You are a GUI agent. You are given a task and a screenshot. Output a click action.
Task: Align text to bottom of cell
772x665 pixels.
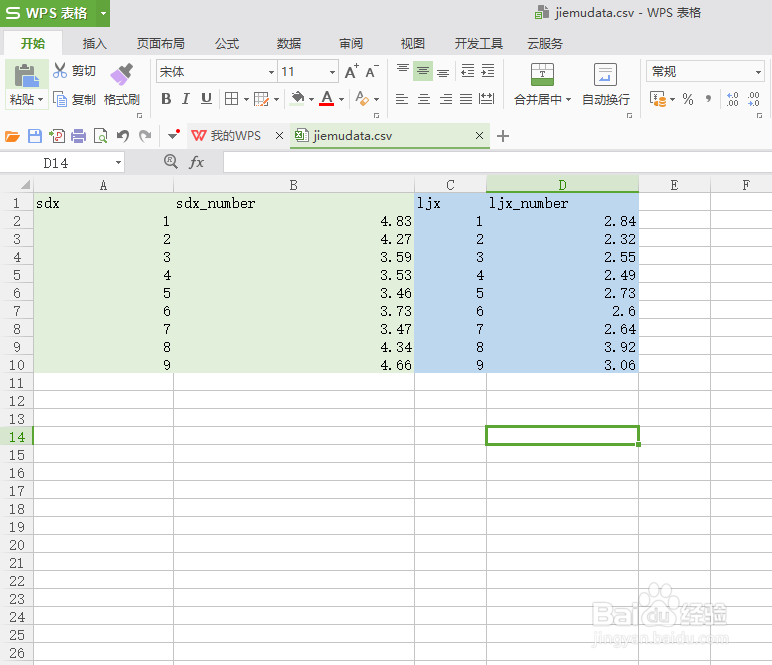pos(443,72)
